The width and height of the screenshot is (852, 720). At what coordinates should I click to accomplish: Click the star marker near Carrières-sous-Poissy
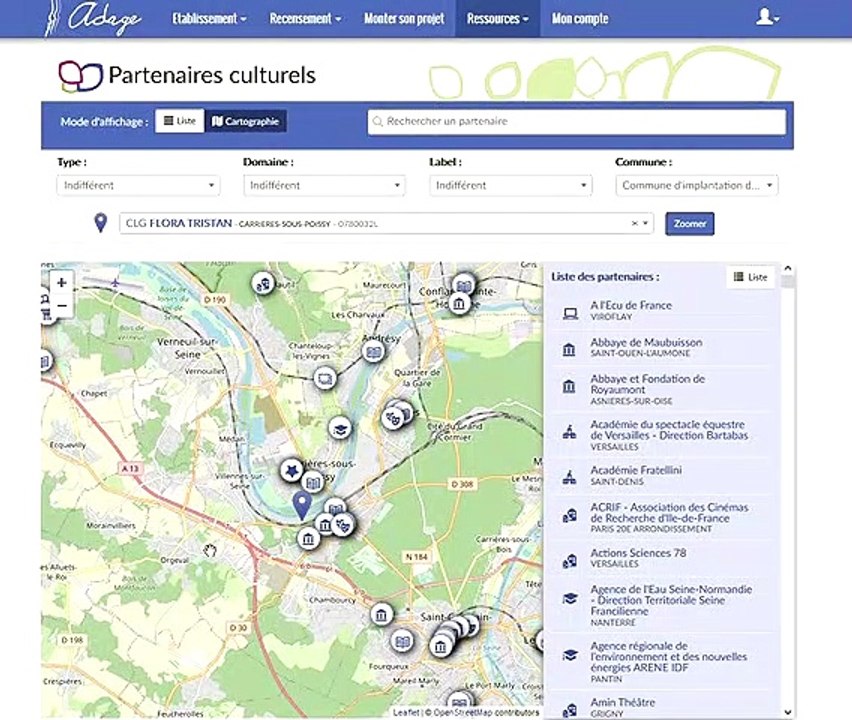(x=292, y=470)
